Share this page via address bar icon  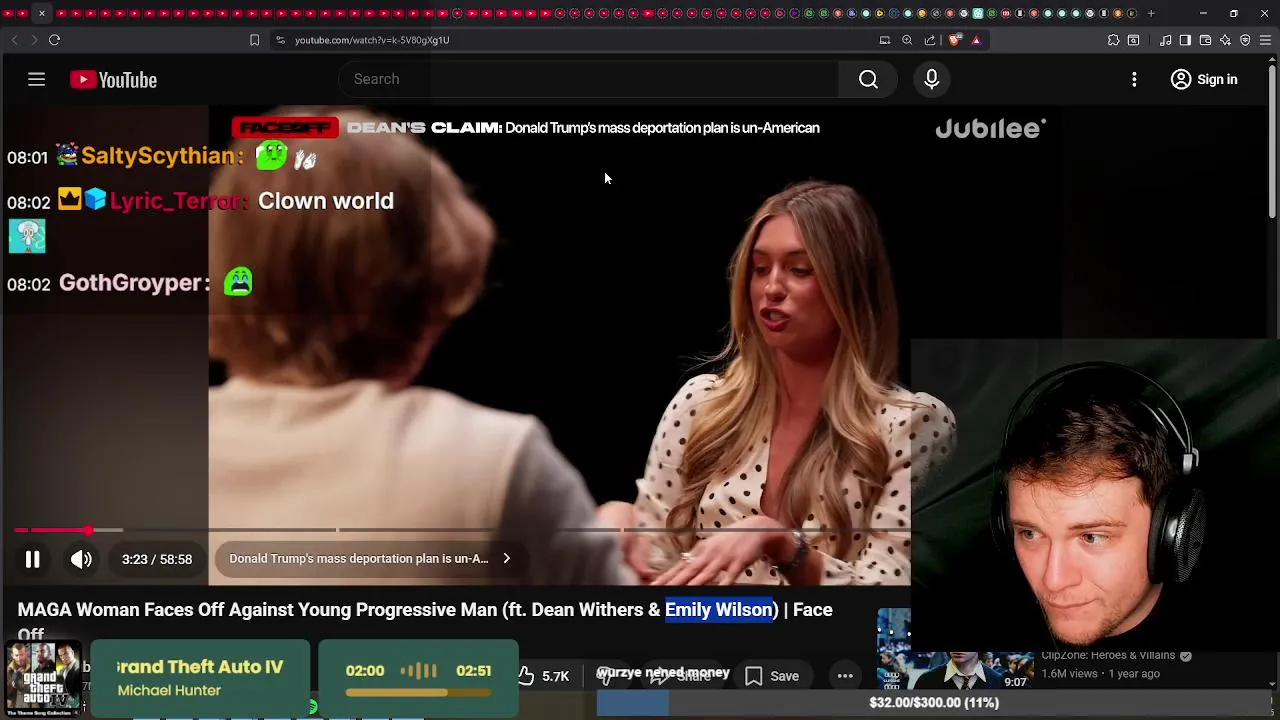pos(930,40)
